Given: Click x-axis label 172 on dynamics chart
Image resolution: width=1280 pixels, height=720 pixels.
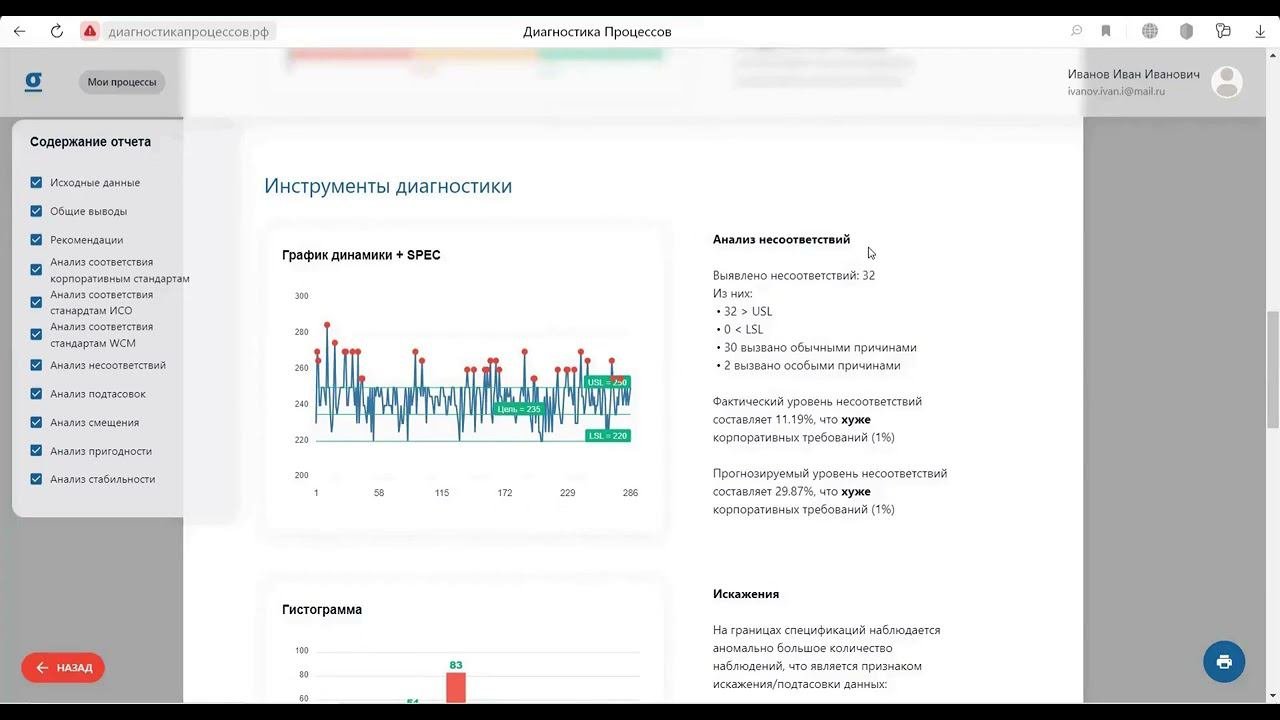Looking at the screenshot, I should [505, 493].
